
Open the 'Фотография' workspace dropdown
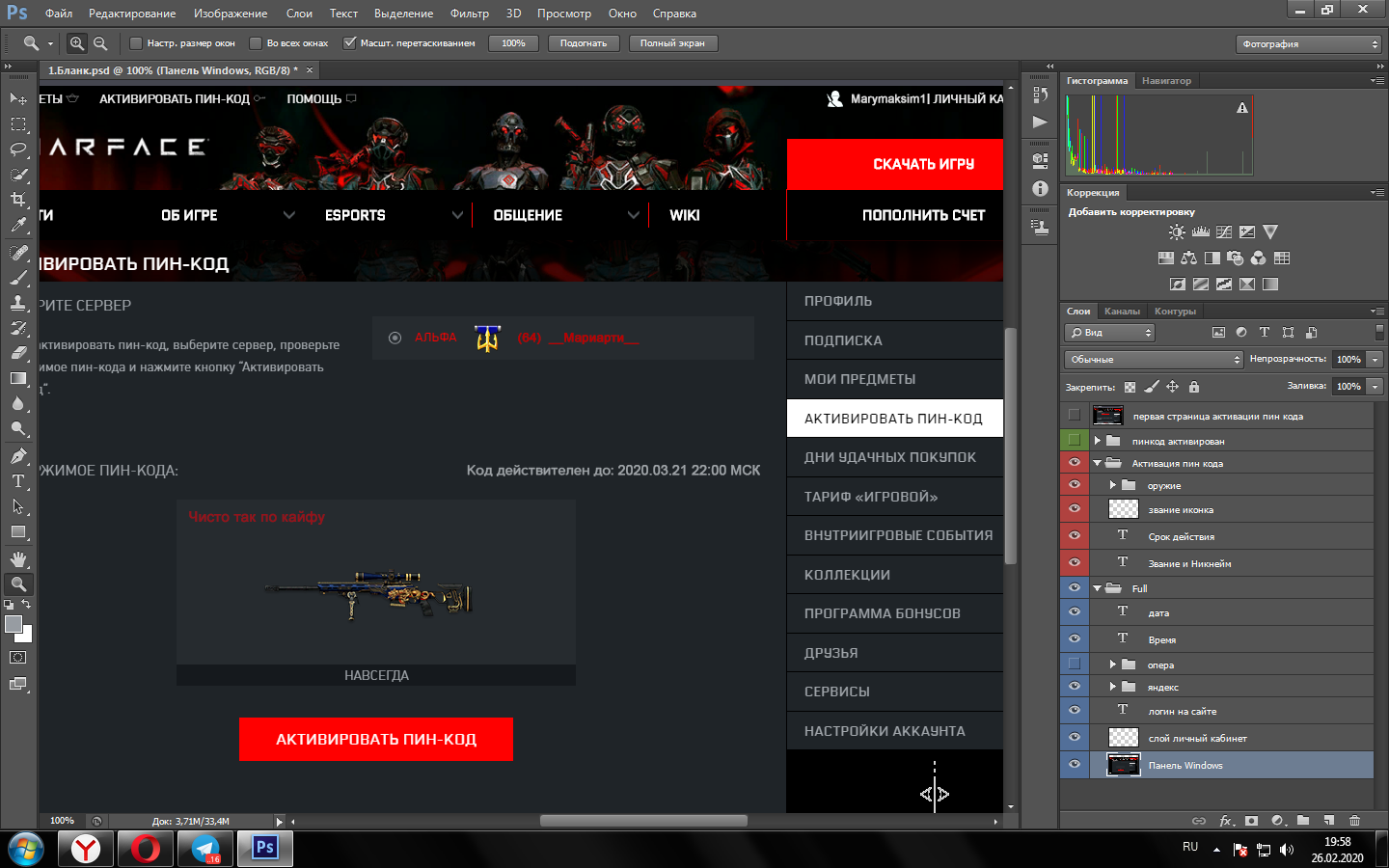pyautogui.click(x=1309, y=44)
